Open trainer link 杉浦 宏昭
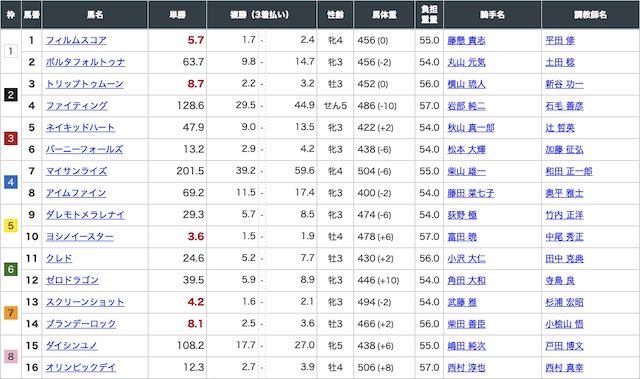The image size is (640, 379). [564, 302]
